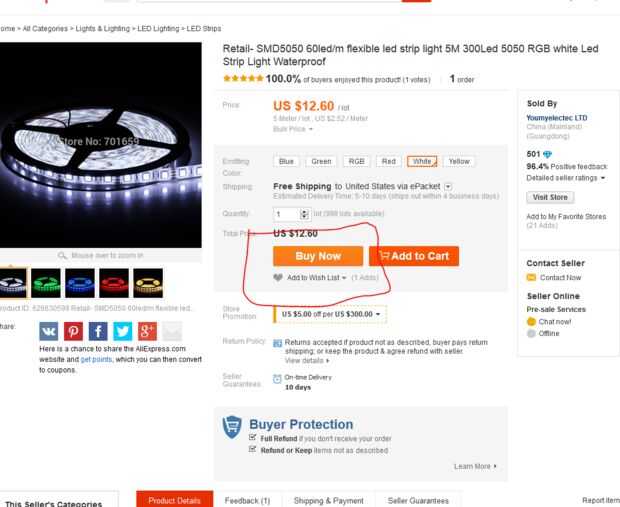Screen dimensions: 620x507
Task: Switch to the Feedback (1) tab
Action: tap(246, 499)
